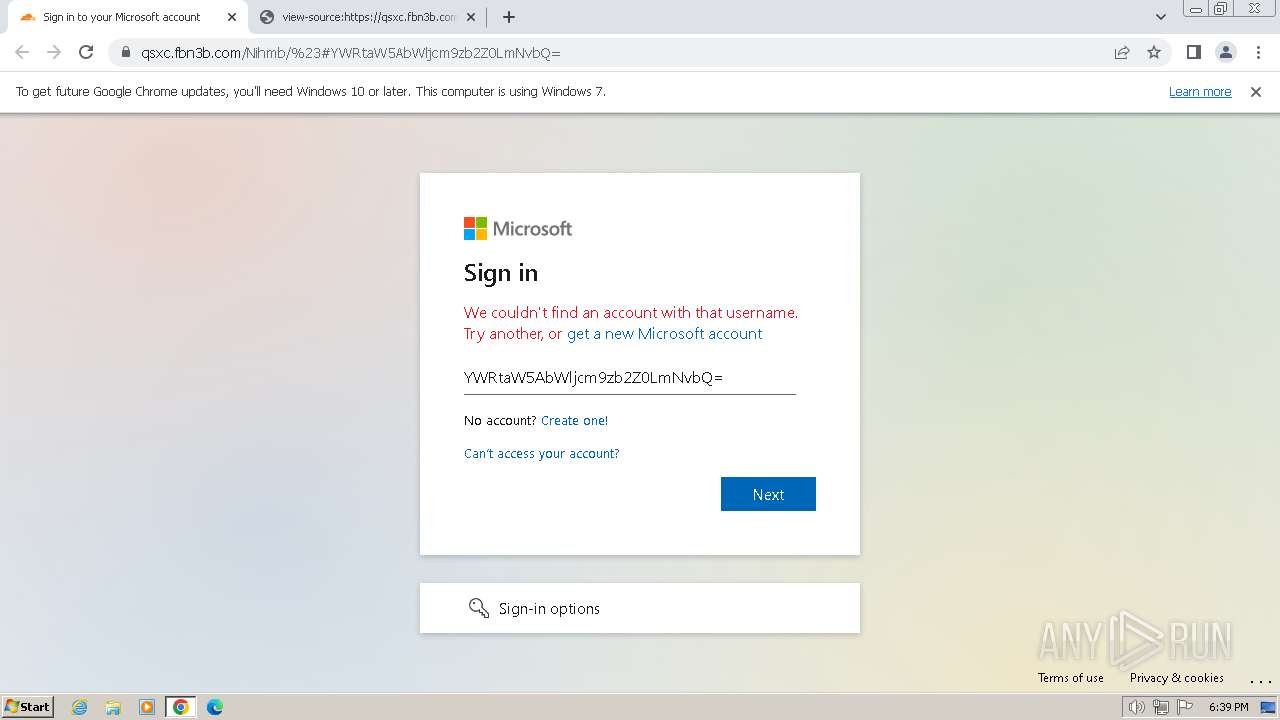Image resolution: width=1280 pixels, height=720 pixels.
Task: Select Chrome in the taskbar
Action: click(181, 707)
